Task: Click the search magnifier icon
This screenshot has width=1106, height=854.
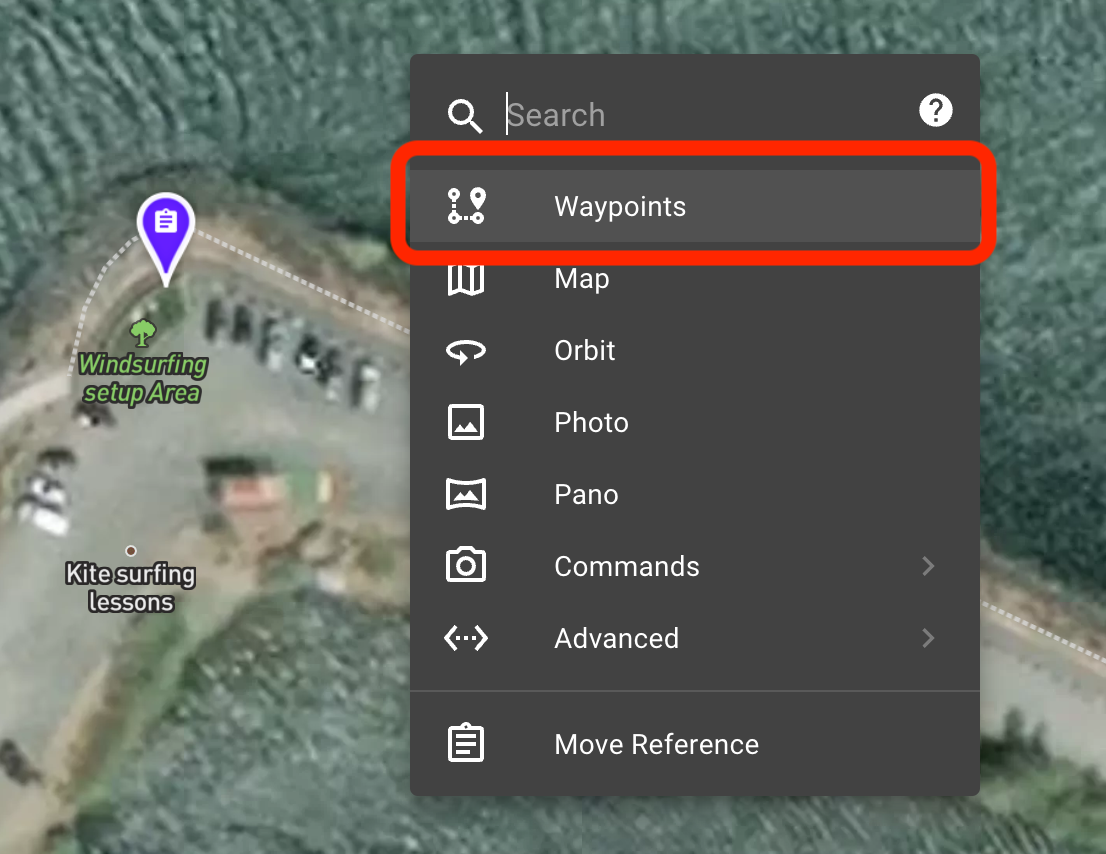Action: point(465,115)
